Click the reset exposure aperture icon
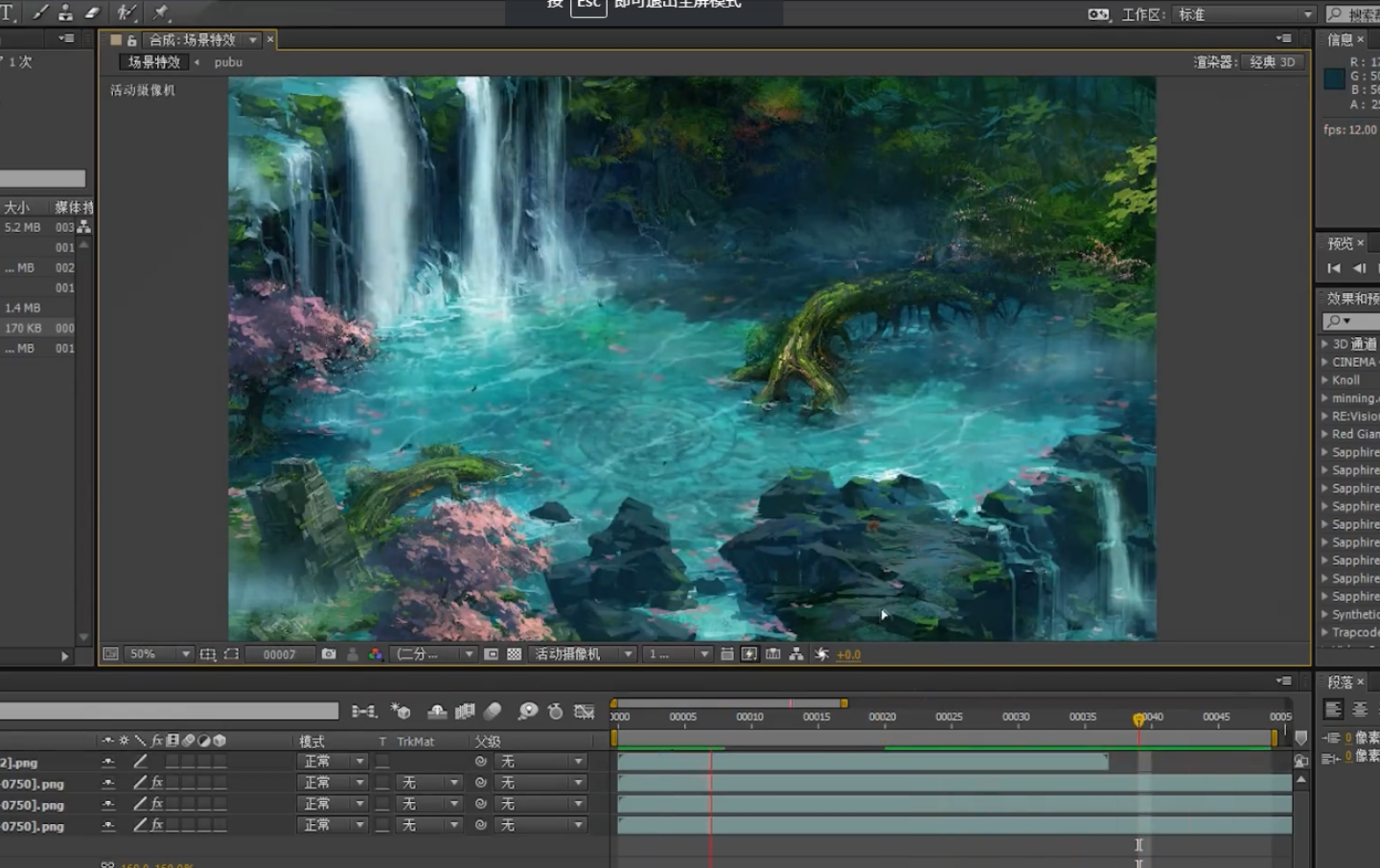Viewport: 1380px width, 868px height. (821, 654)
